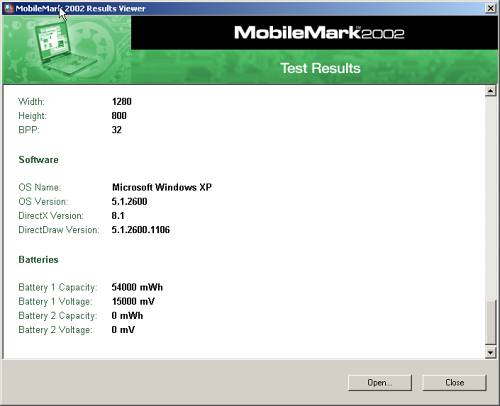
Task: Click the Height: label
Action: pyautogui.click(x=32, y=116)
